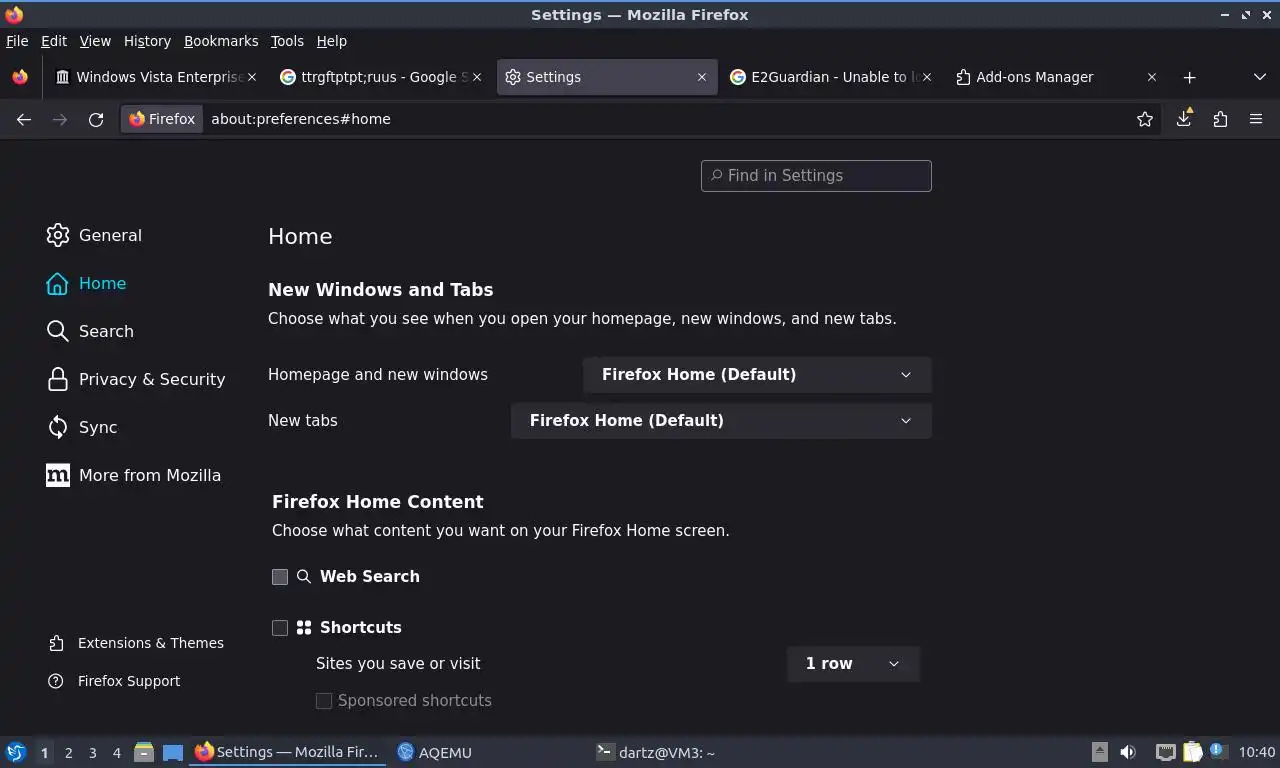Expand the list all tabs chevron
Image resolution: width=1280 pixels, height=768 pixels.
coord(1259,77)
